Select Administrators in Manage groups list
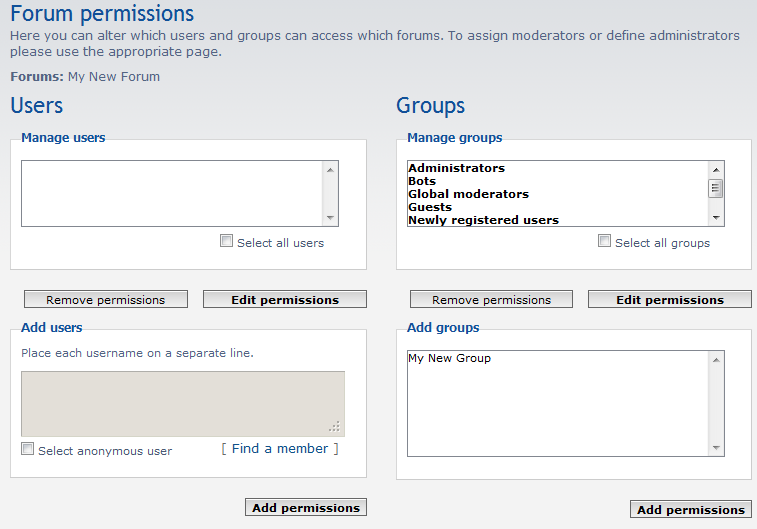Image resolution: width=757 pixels, height=529 pixels. pyautogui.click(x=457, y=168)
